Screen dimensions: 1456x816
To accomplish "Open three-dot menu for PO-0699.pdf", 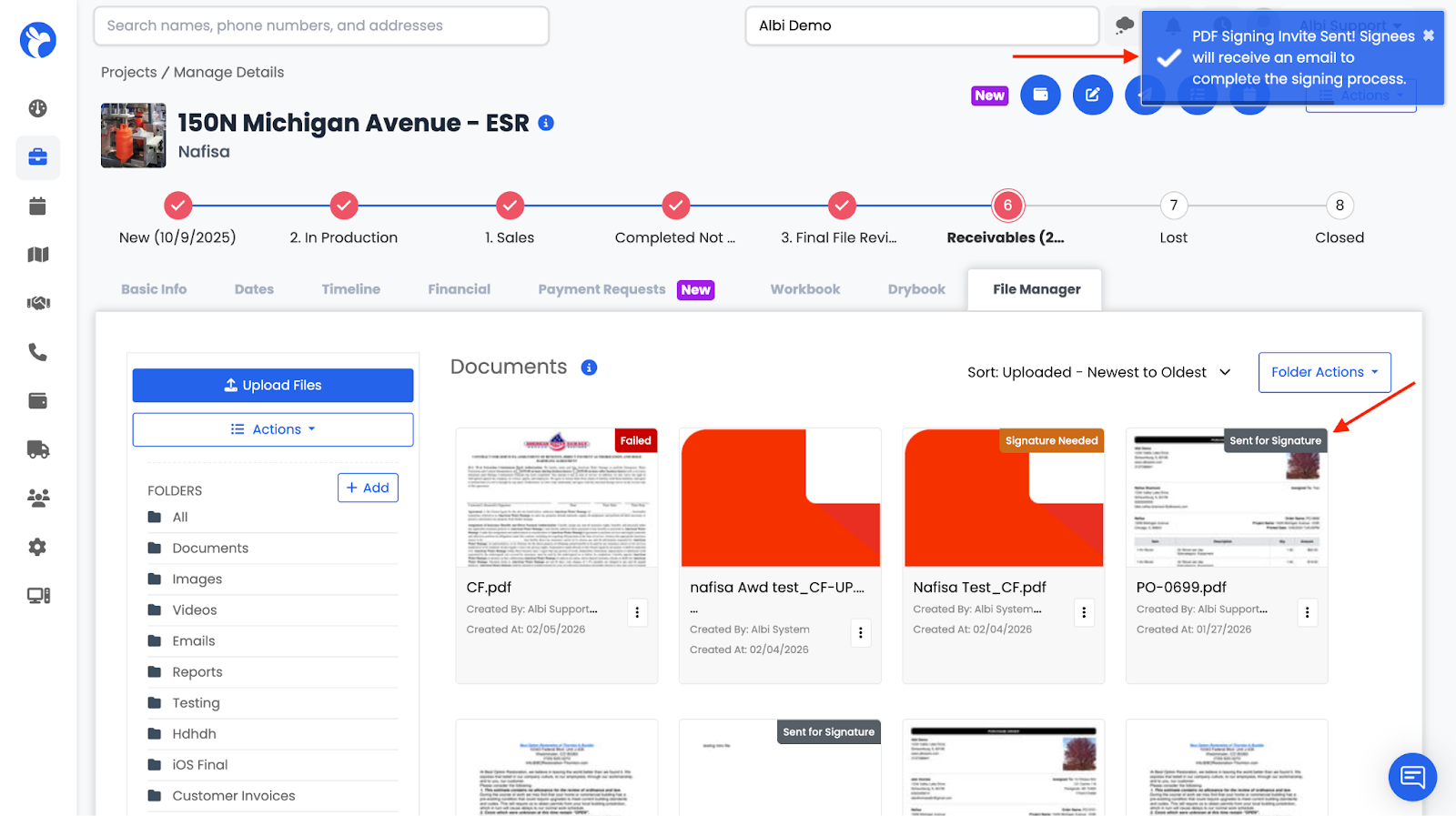I will point(1307,612).
